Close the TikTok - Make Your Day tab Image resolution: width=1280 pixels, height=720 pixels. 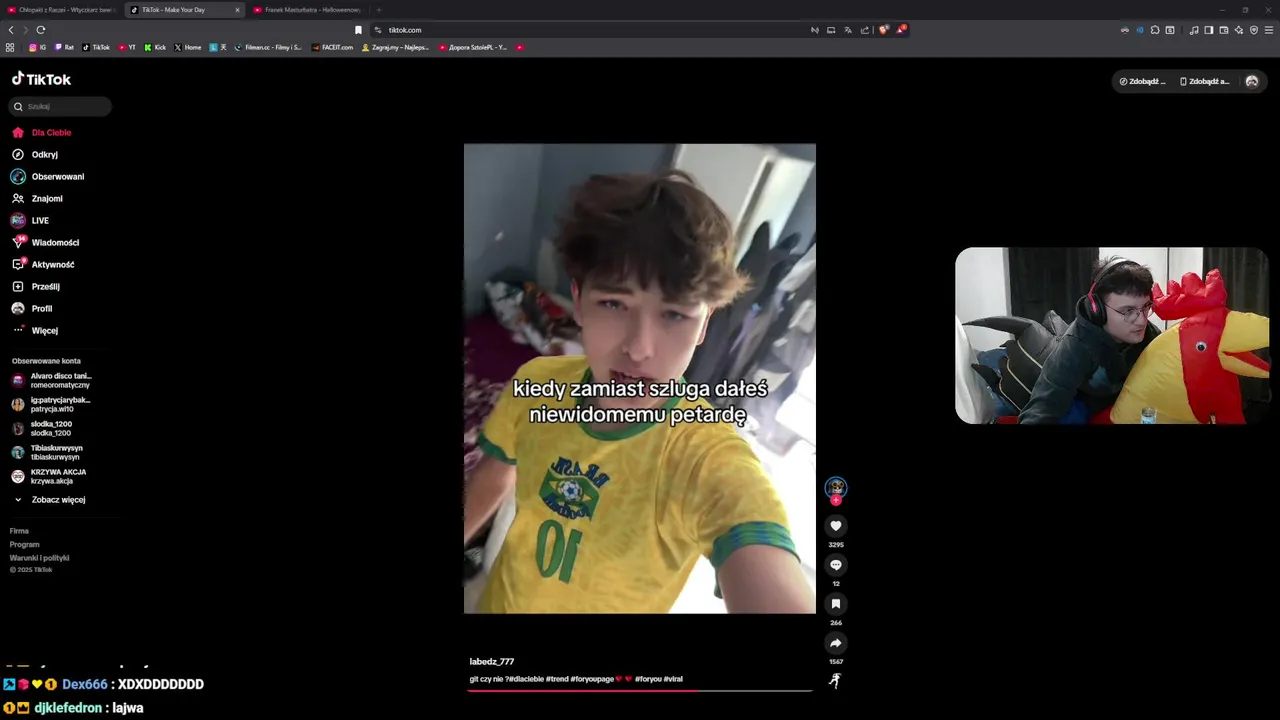pyautogui.click(x=237, y=10)
